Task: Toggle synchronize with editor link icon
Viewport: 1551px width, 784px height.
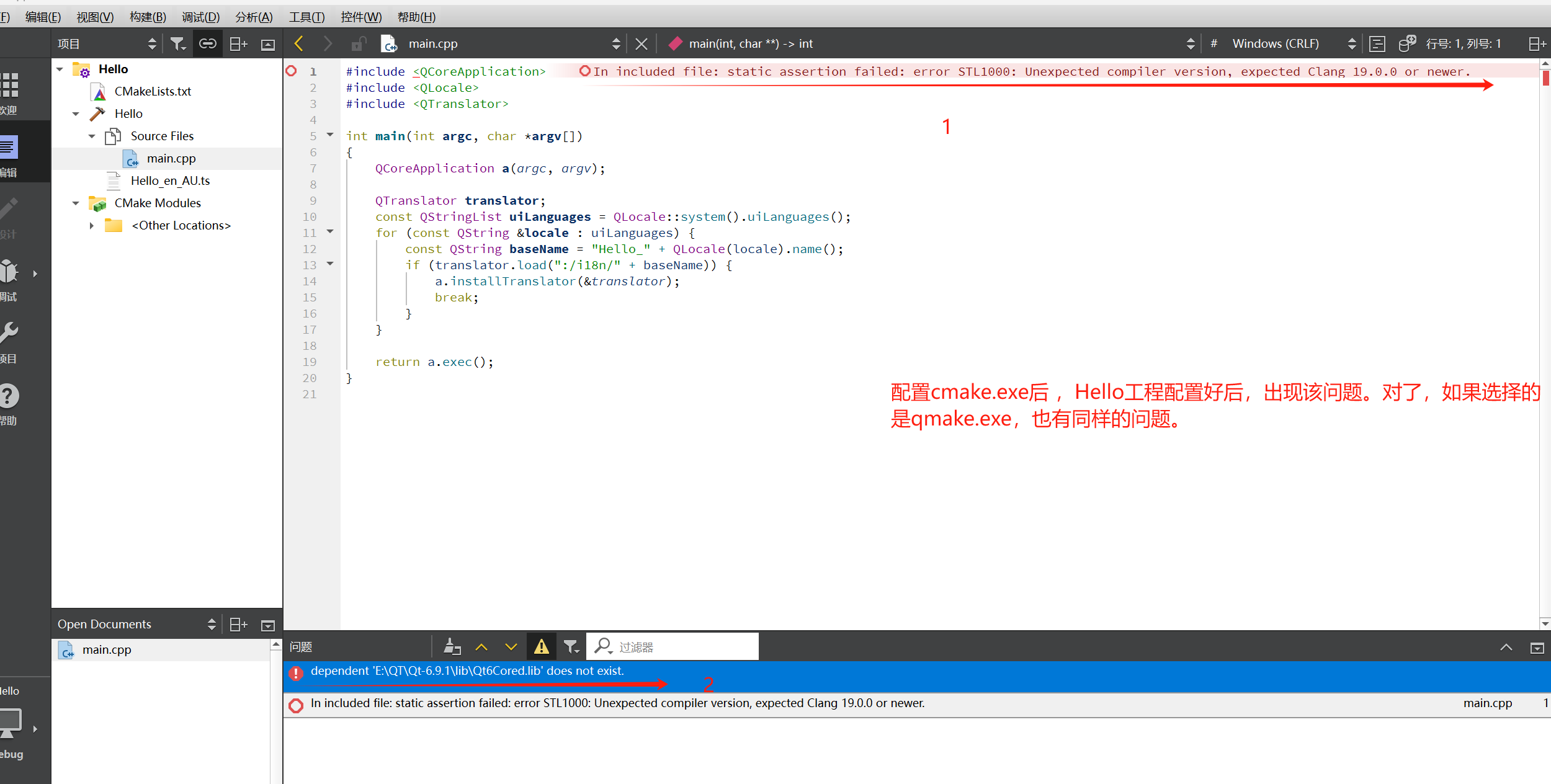Action: click(207, 43)
